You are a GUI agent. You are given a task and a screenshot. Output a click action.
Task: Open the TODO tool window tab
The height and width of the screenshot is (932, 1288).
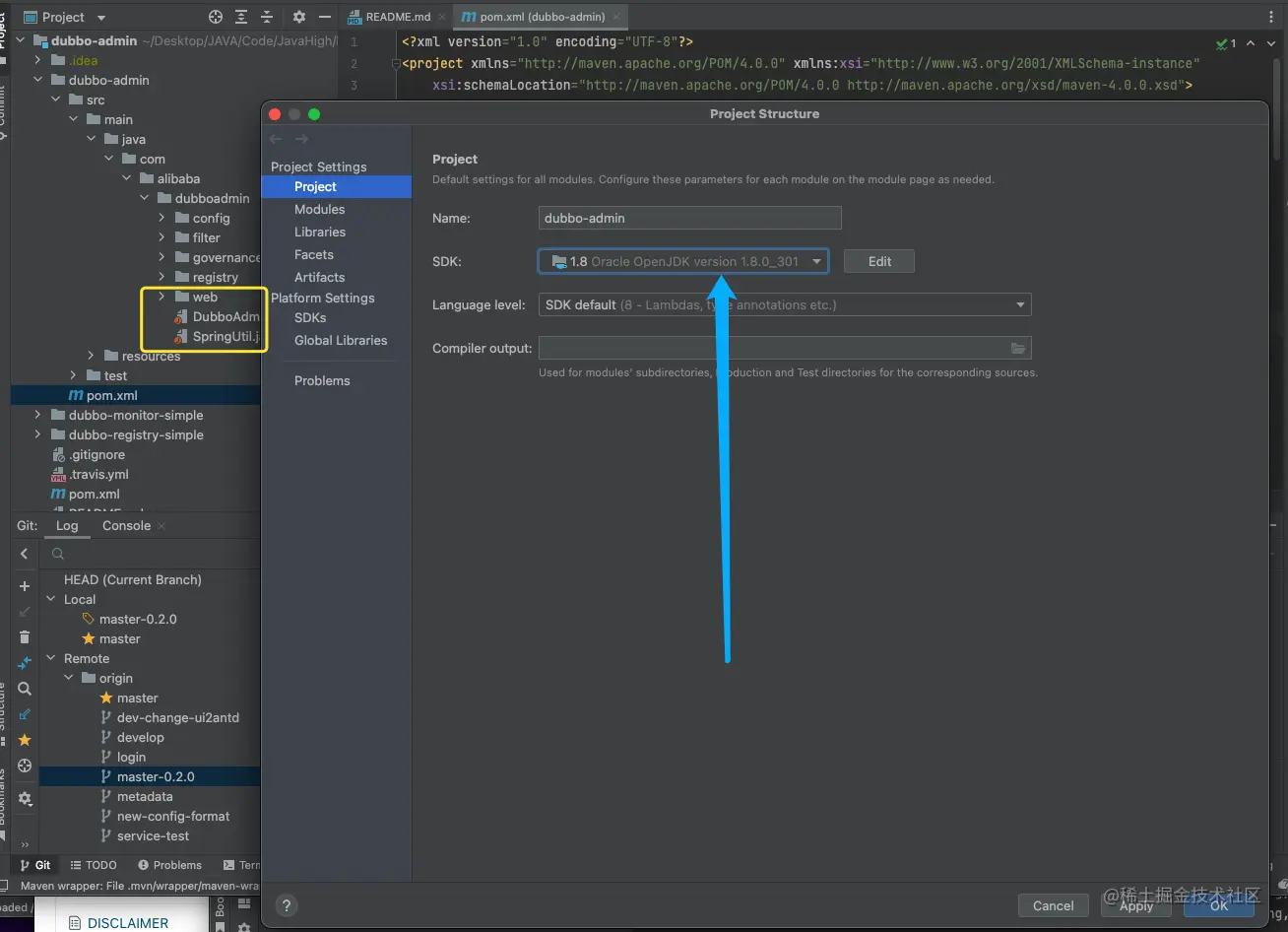94,865
